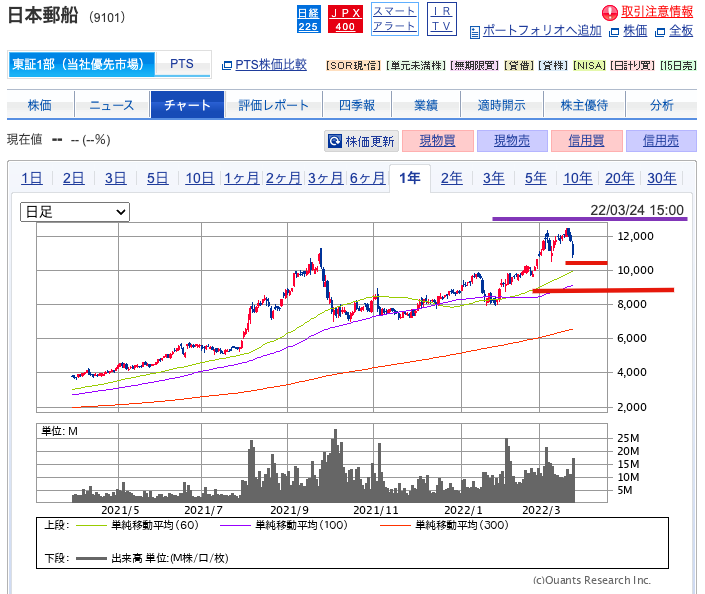The image size is (705, 594).
Task: Open the スマートアラート icon
Action: pos(395,19)
